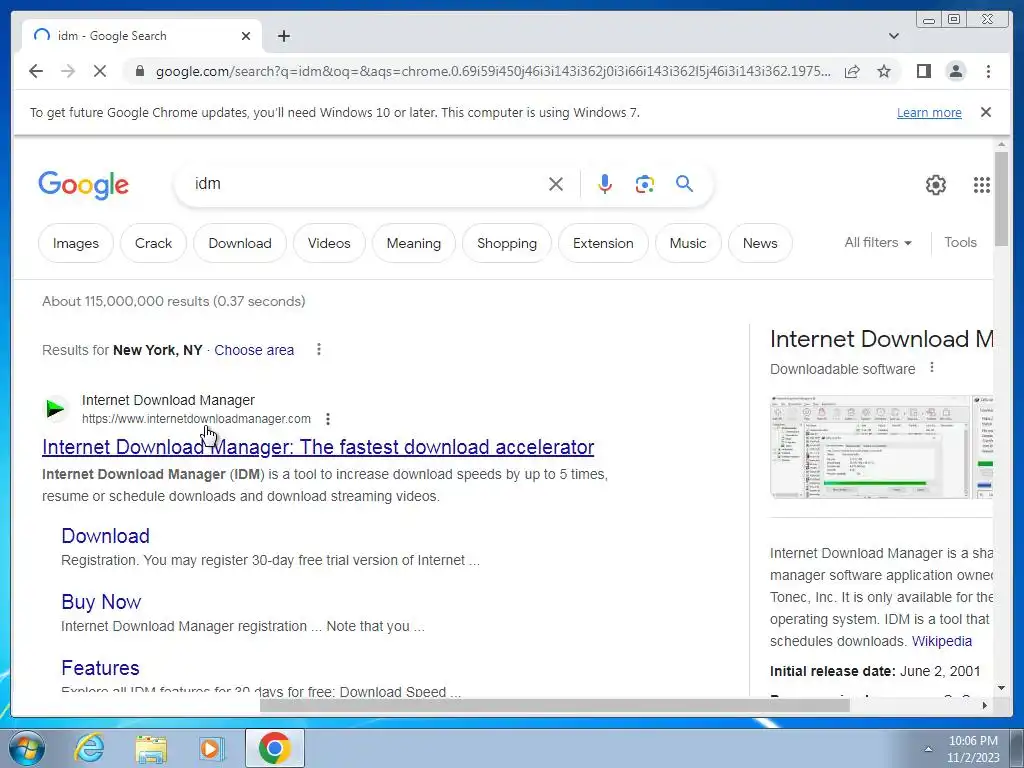Viewport: 1024px width, 768px height.
Task: Dismiss the Chrome update notice bar
Action: (986, 112)
